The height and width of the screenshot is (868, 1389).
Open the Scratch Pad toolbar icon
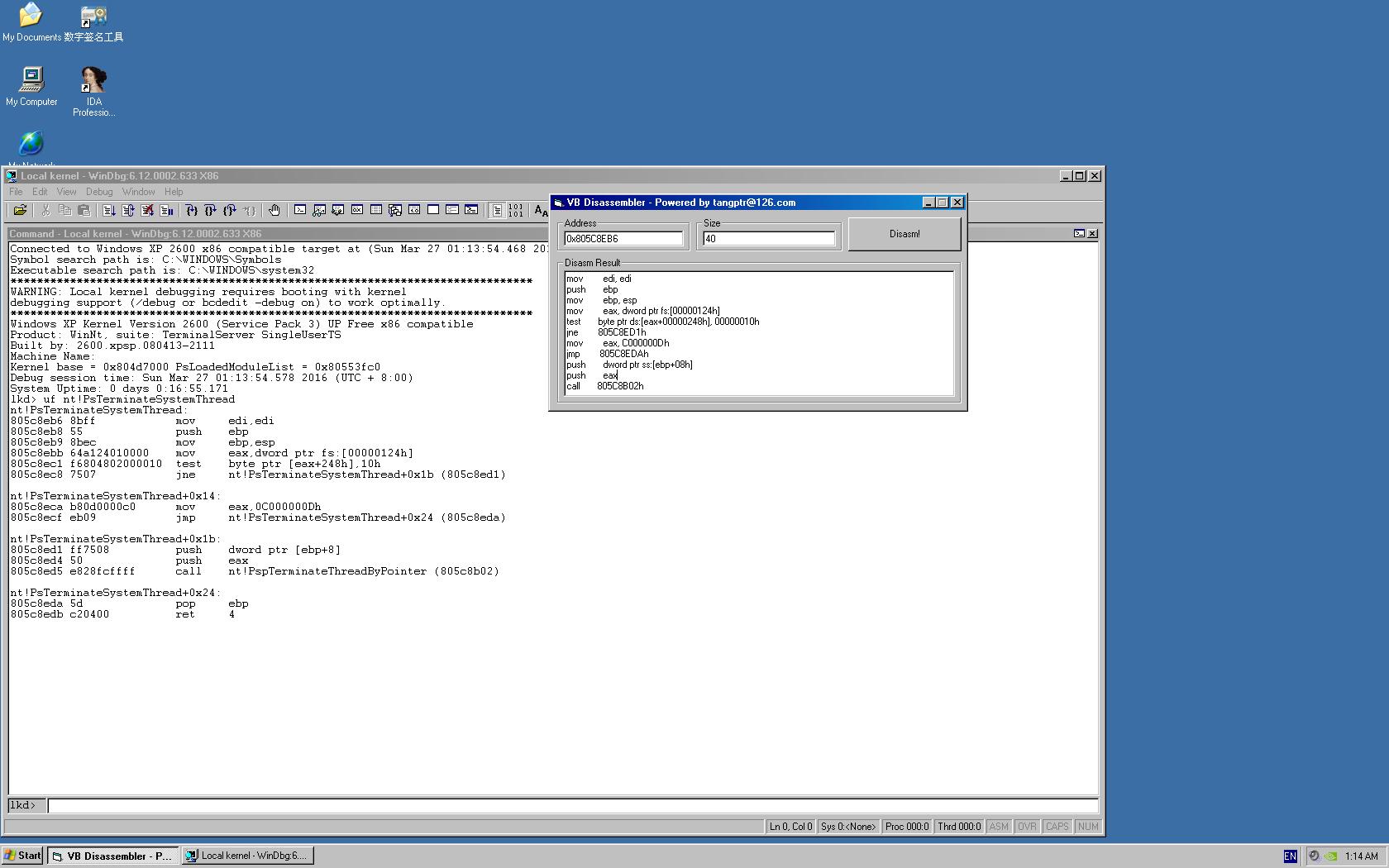click(433, 210)
